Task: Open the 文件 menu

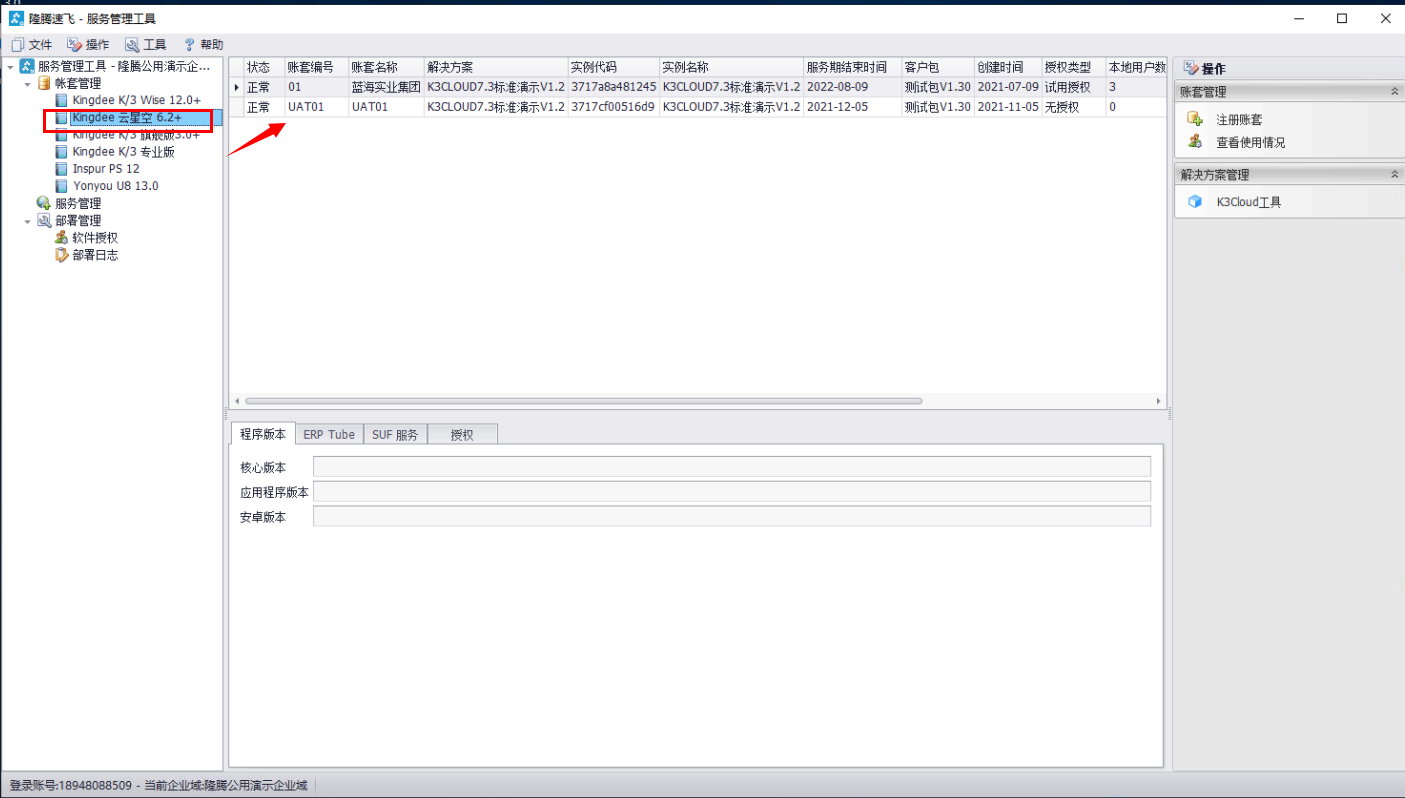Action: 31,45
